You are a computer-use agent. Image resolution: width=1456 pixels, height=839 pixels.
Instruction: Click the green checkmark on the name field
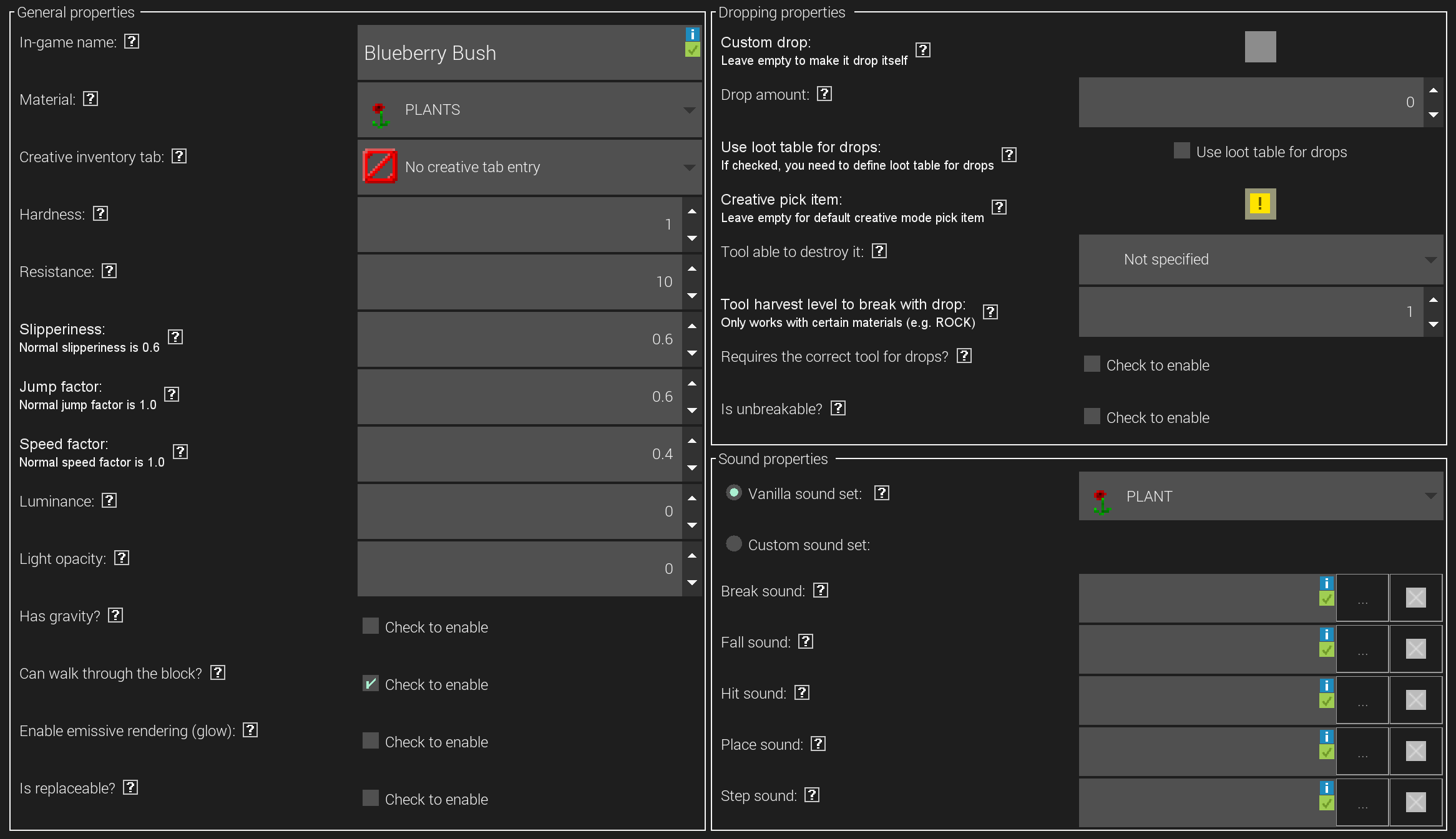coord(693,49)
